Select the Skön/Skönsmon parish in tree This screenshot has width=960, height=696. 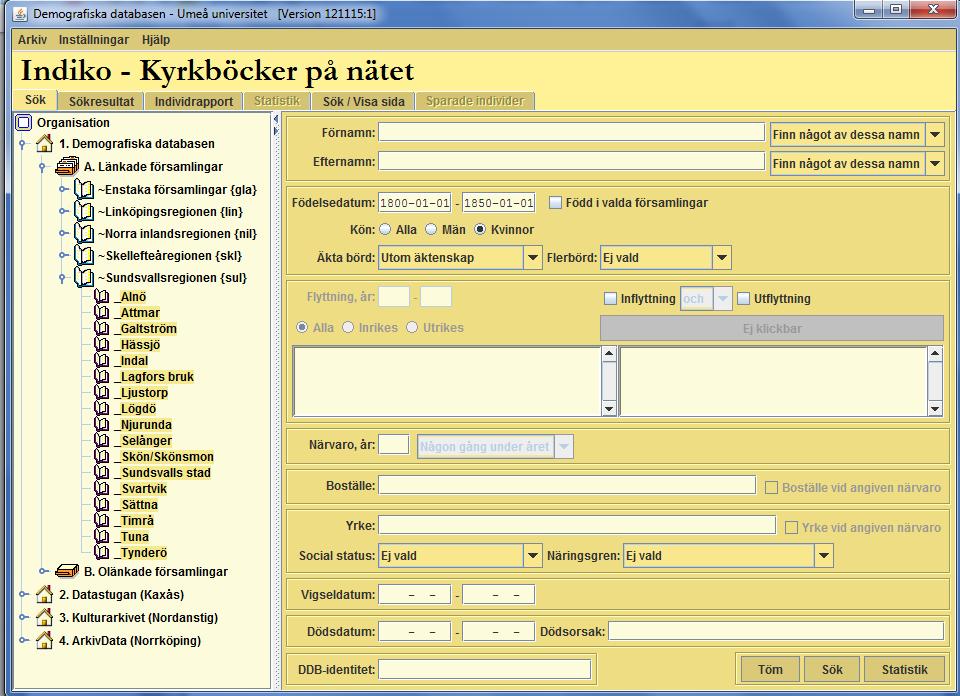[x=167, y=457]
